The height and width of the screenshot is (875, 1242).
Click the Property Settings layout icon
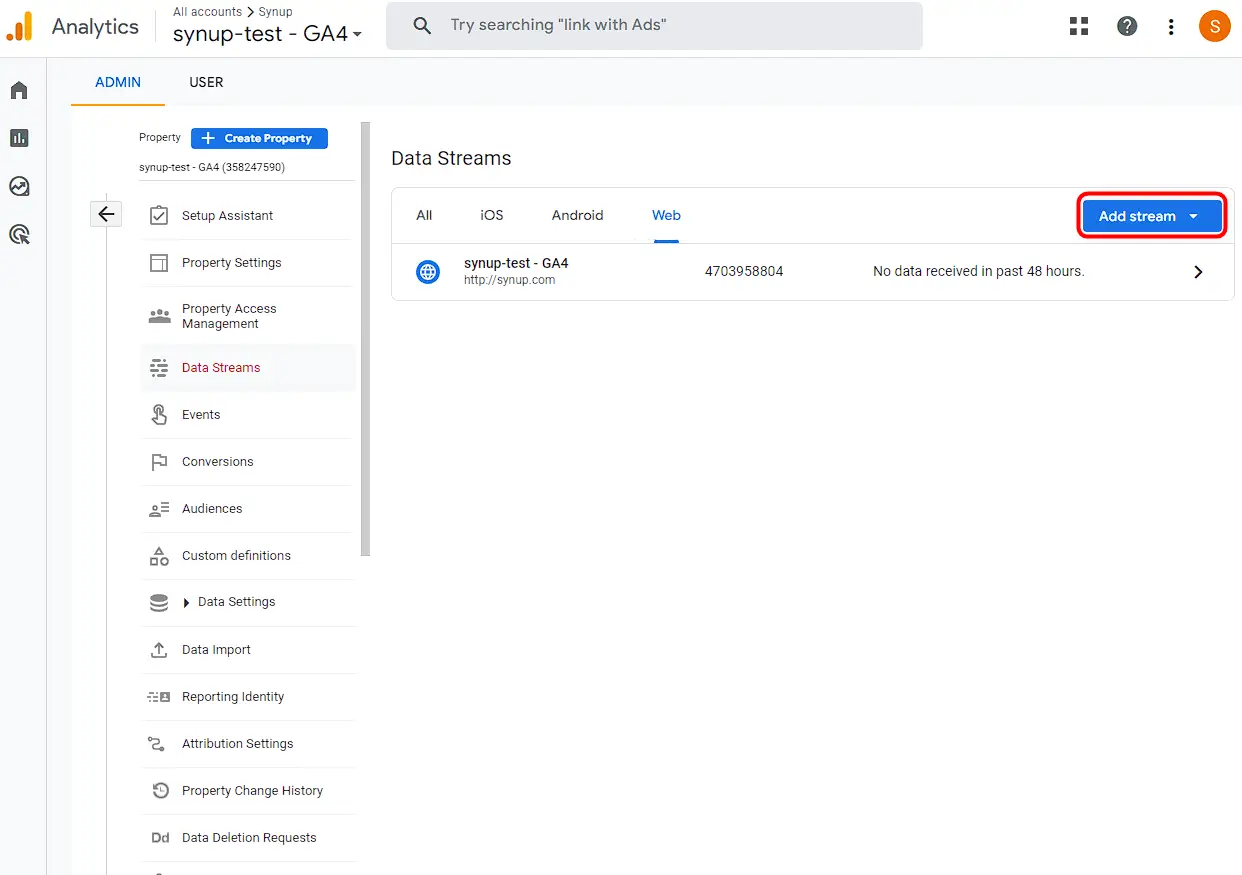pyautogui.click(x=159, y=263)
